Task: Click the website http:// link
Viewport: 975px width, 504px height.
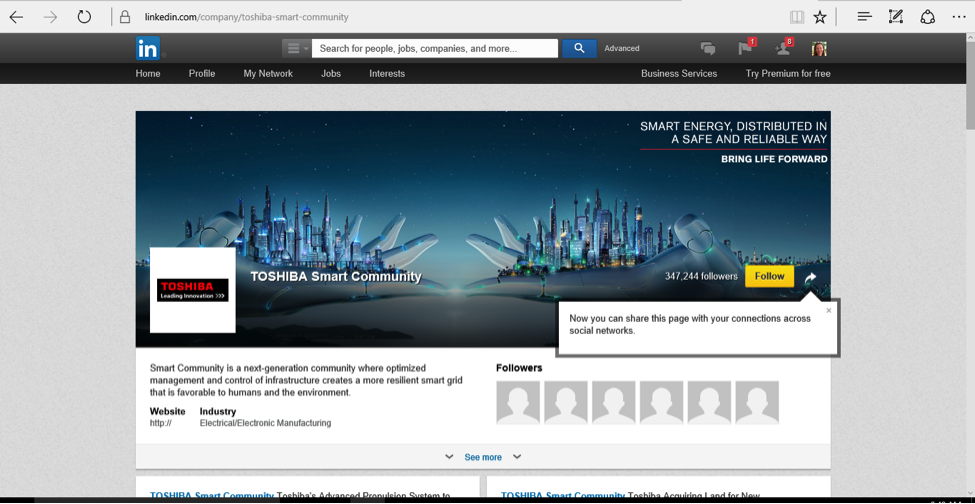Action: point(160,423)
